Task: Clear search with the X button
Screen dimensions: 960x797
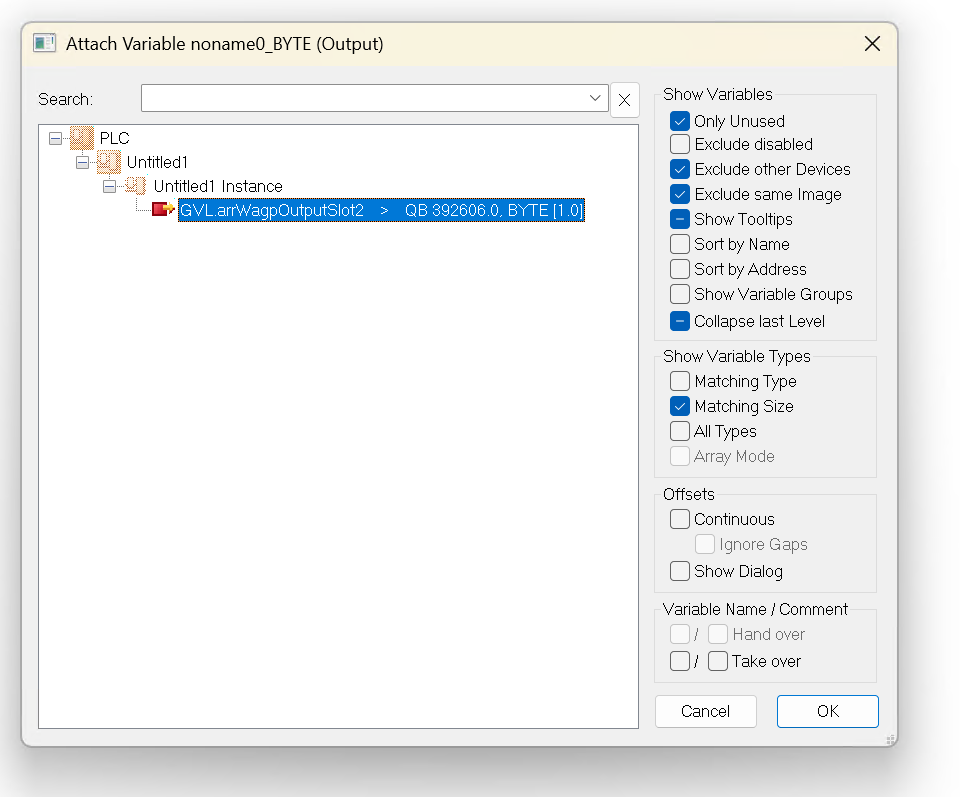Action: [624, 99]
